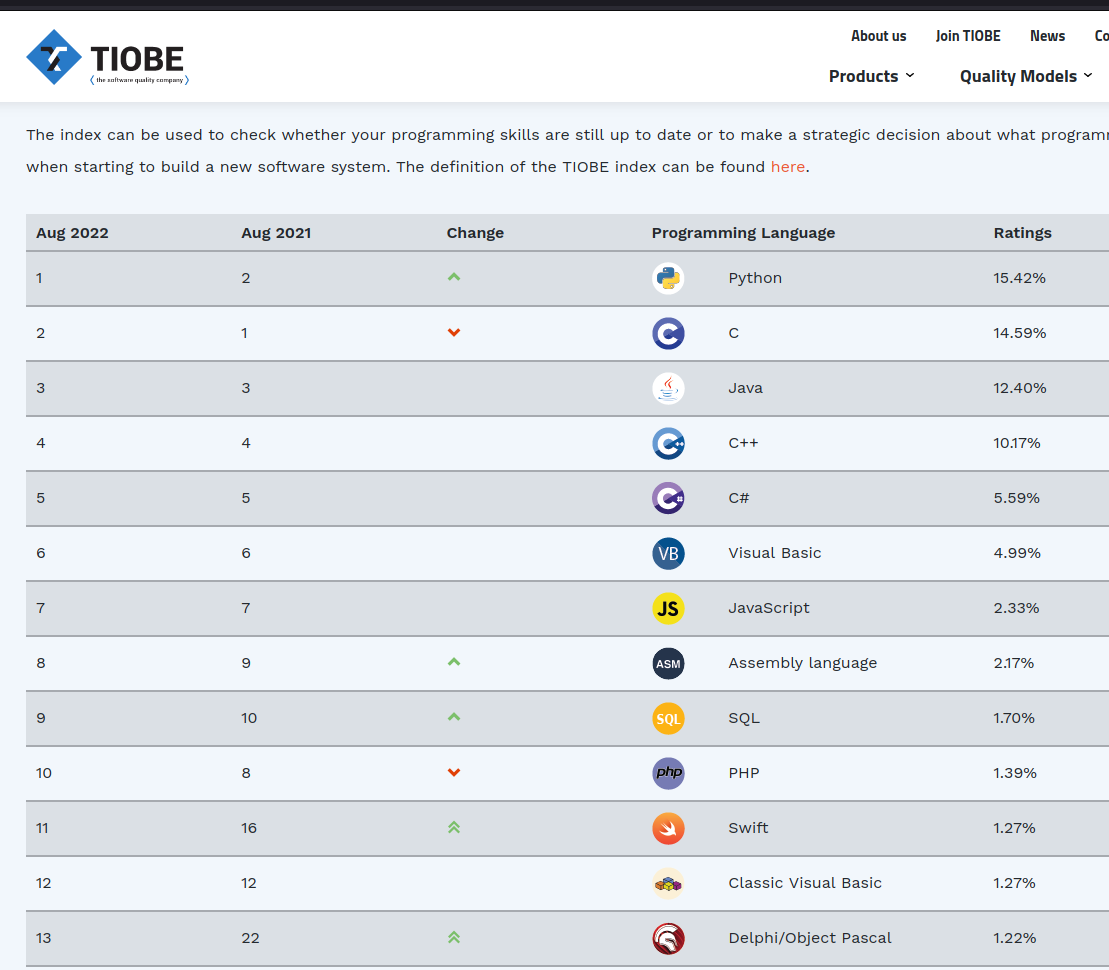
Task: Click the 2.17% rating value
Action: click(1014, 663)
